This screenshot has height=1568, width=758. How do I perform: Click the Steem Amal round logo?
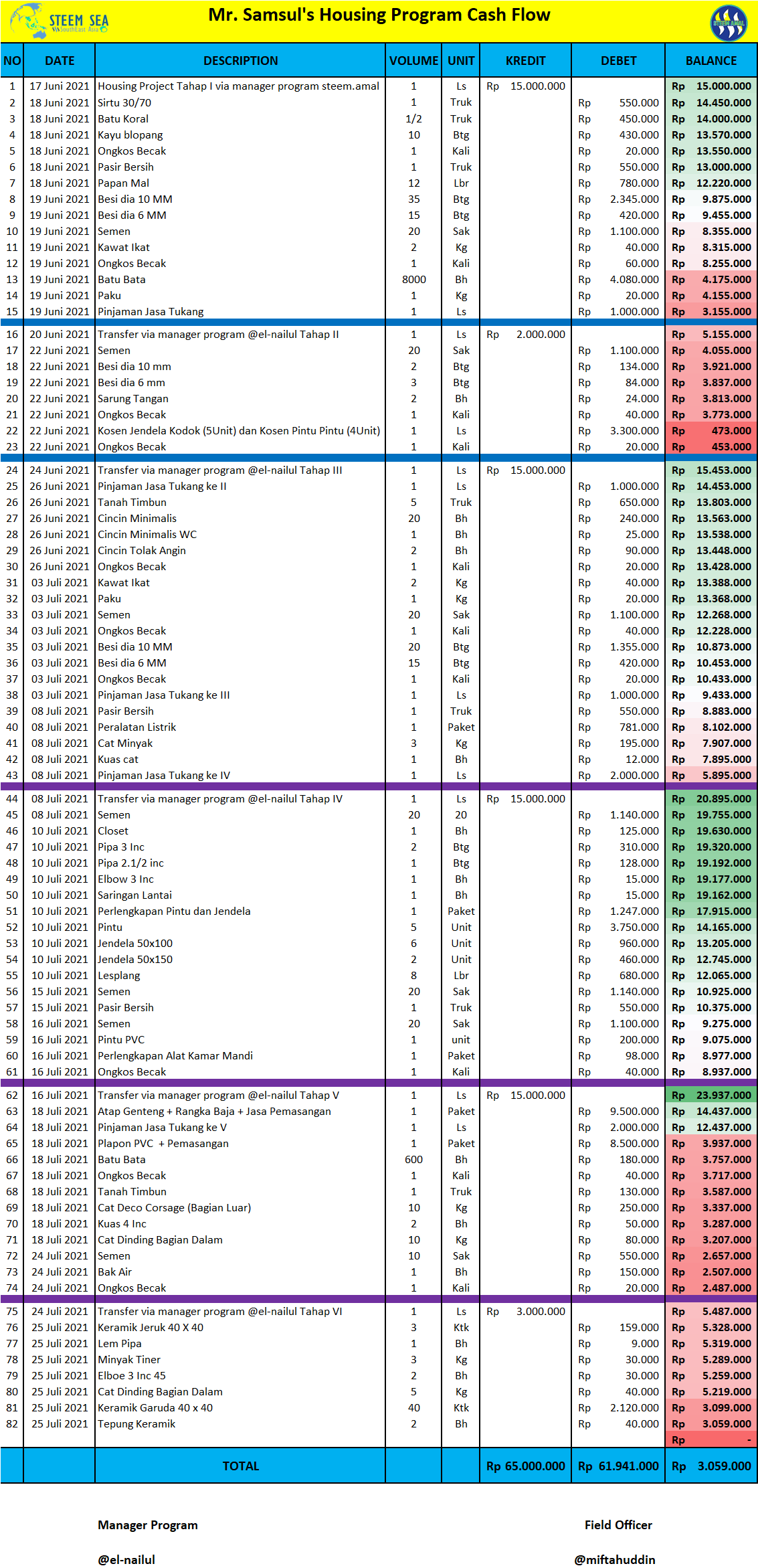click(x=728, y=23)
